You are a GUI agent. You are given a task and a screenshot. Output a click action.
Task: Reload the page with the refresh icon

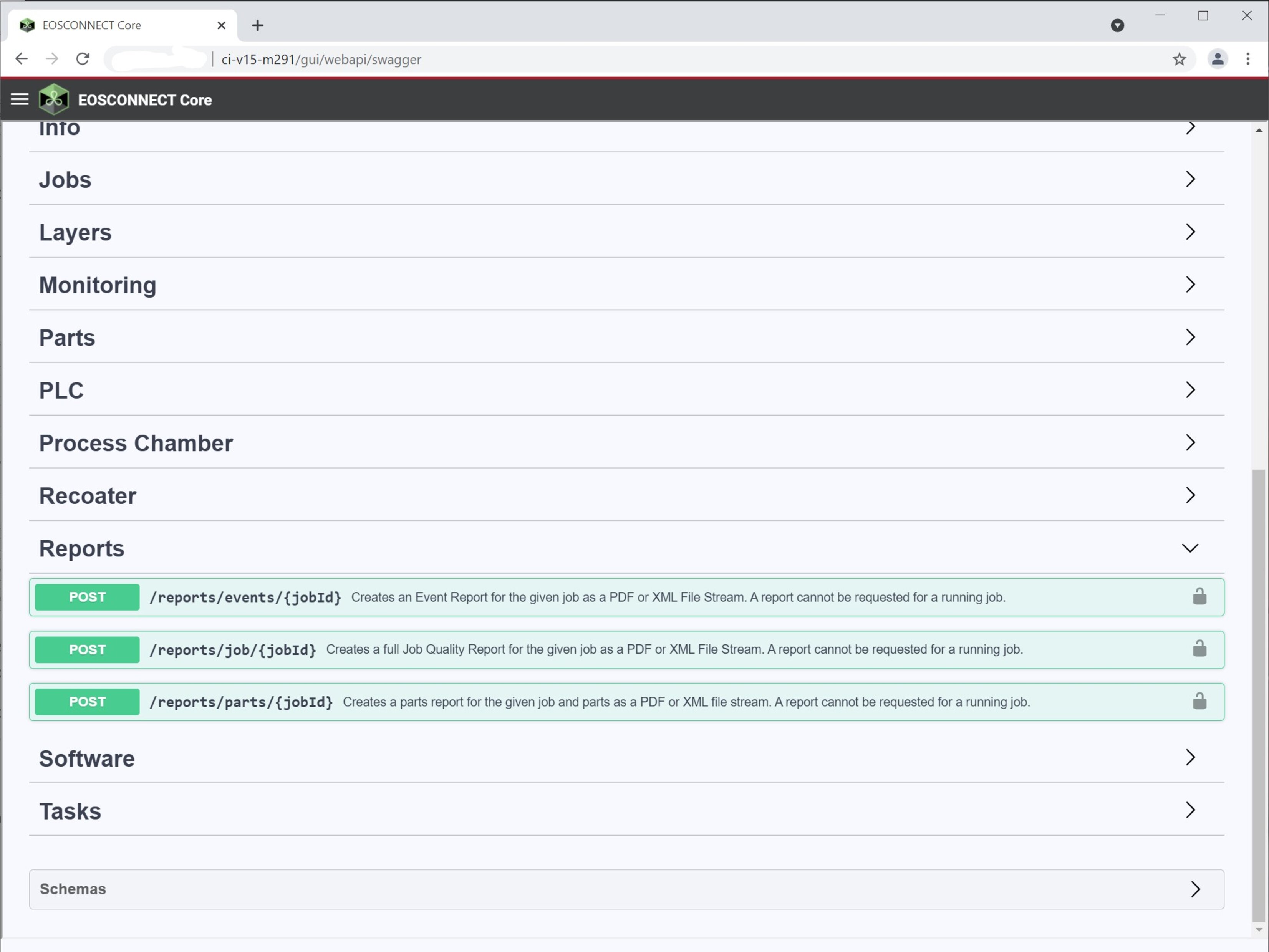click(83, 59)
